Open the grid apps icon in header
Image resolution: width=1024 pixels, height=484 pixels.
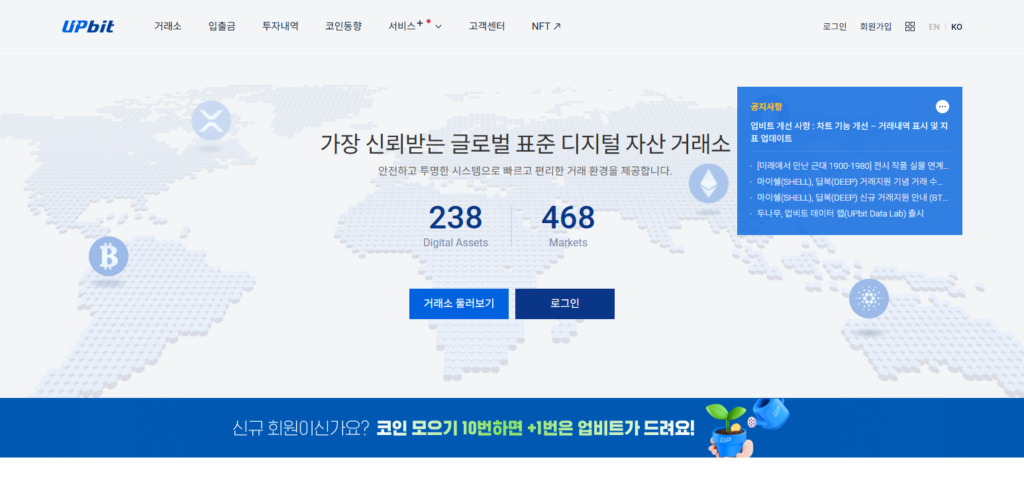[x=910, y=27]
